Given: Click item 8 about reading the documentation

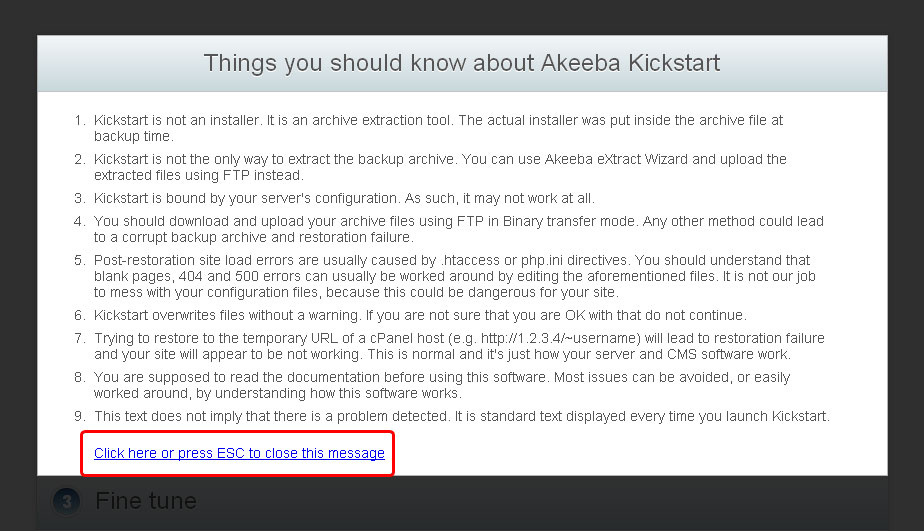Looking at the screenshot, I should (440, 385).
